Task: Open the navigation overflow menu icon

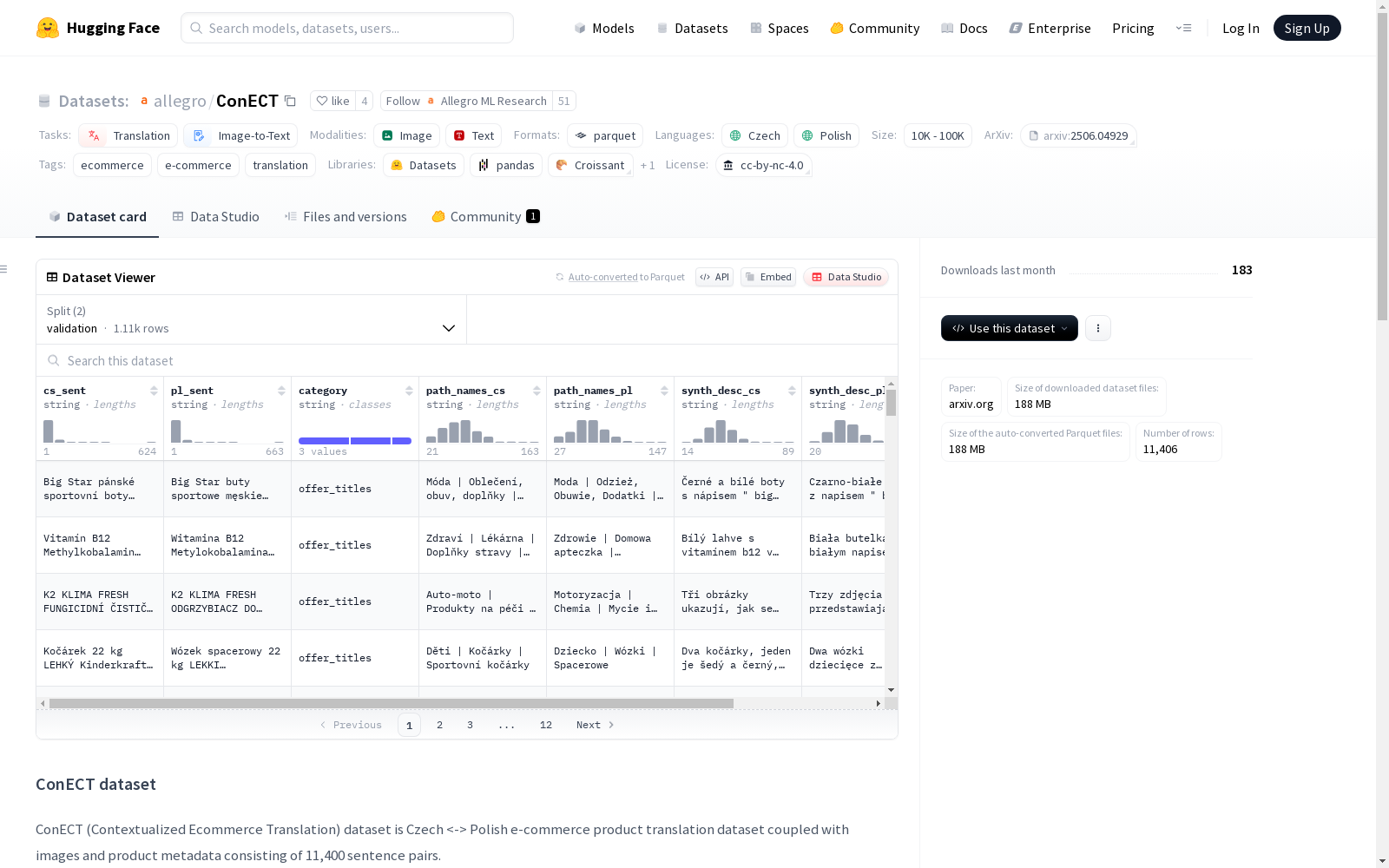Action: (1183, 28)
